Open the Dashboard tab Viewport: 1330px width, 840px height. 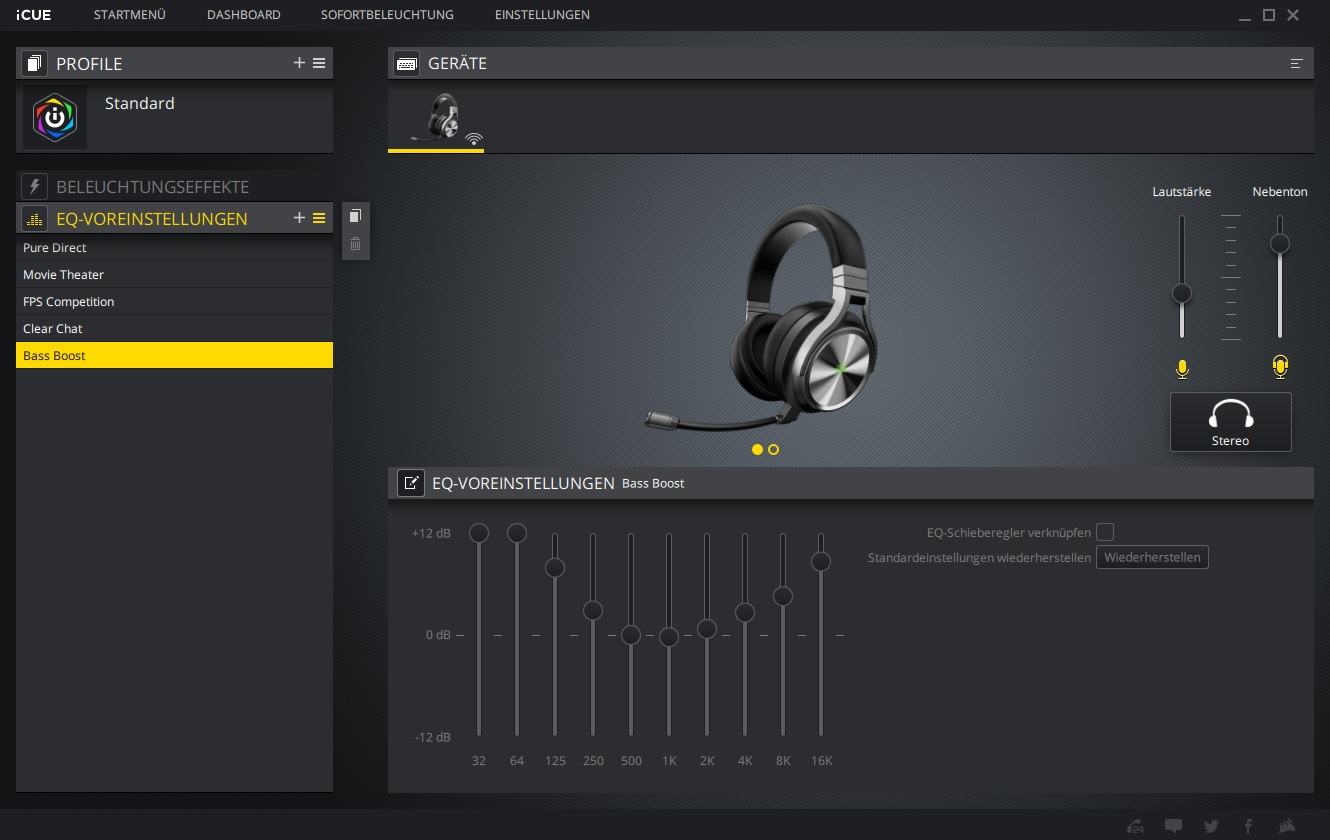[244, 15]
